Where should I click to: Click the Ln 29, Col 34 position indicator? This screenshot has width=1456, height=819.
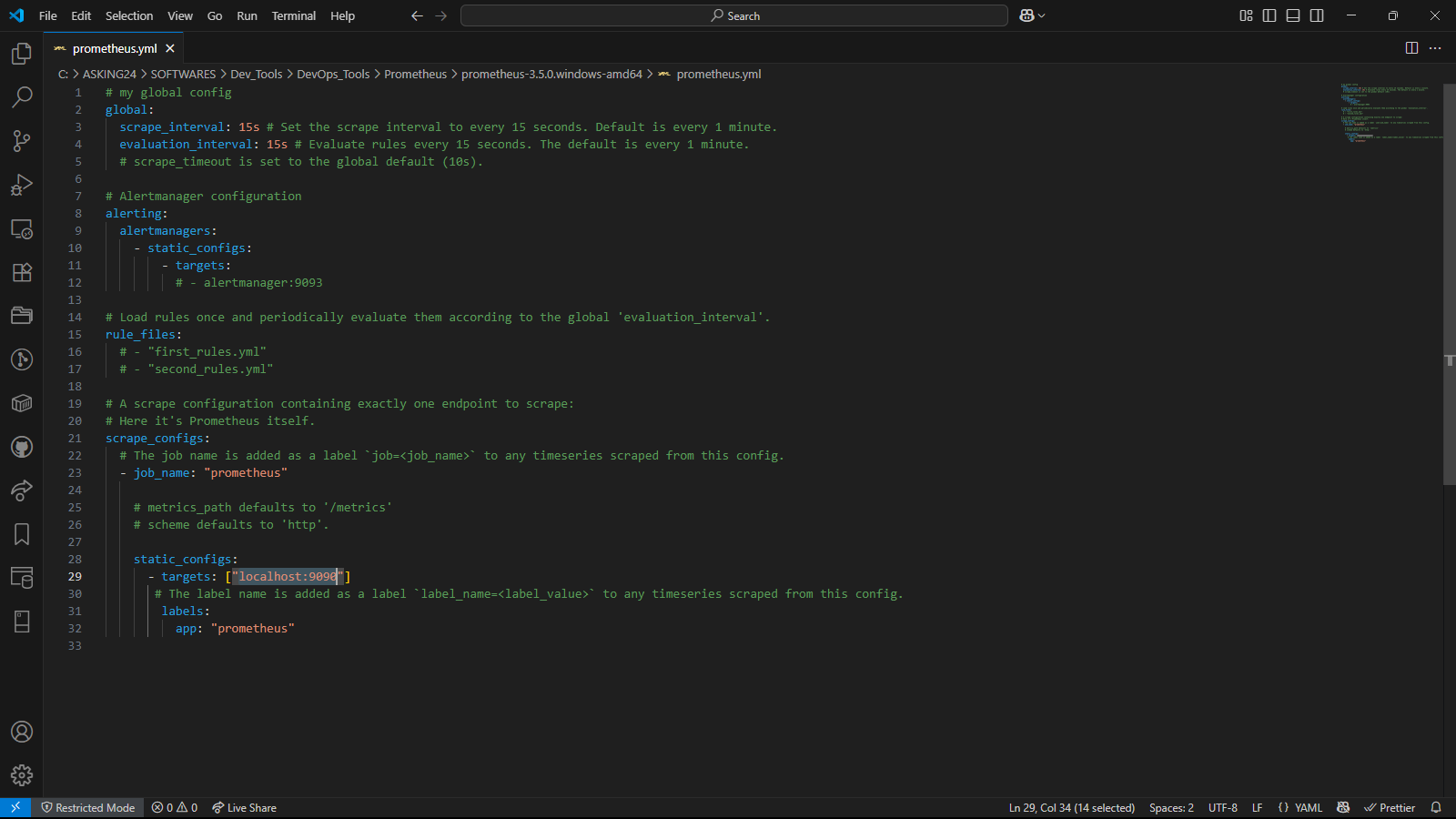(1072, 807)
